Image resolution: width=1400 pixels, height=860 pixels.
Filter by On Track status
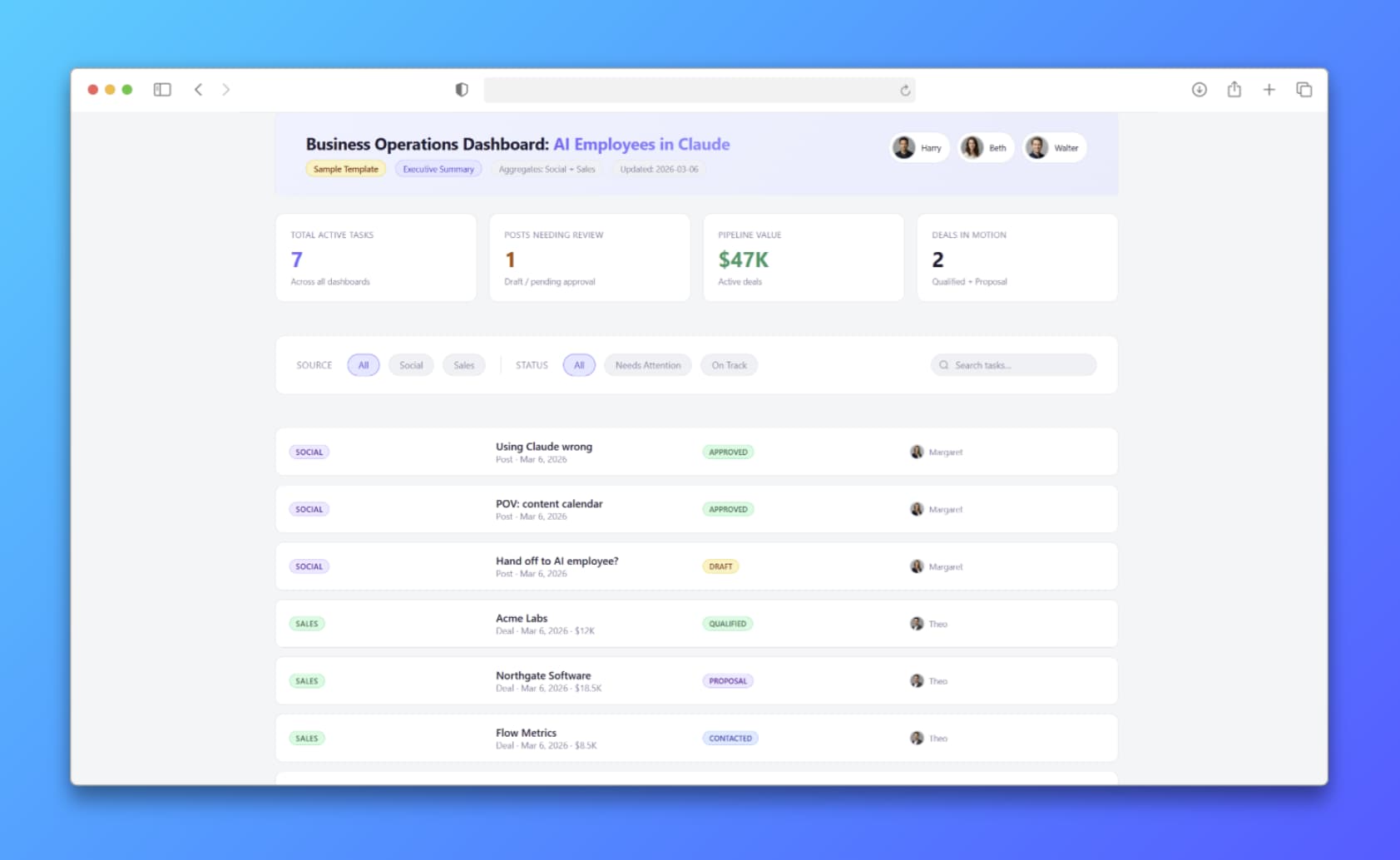pos(729,365)
